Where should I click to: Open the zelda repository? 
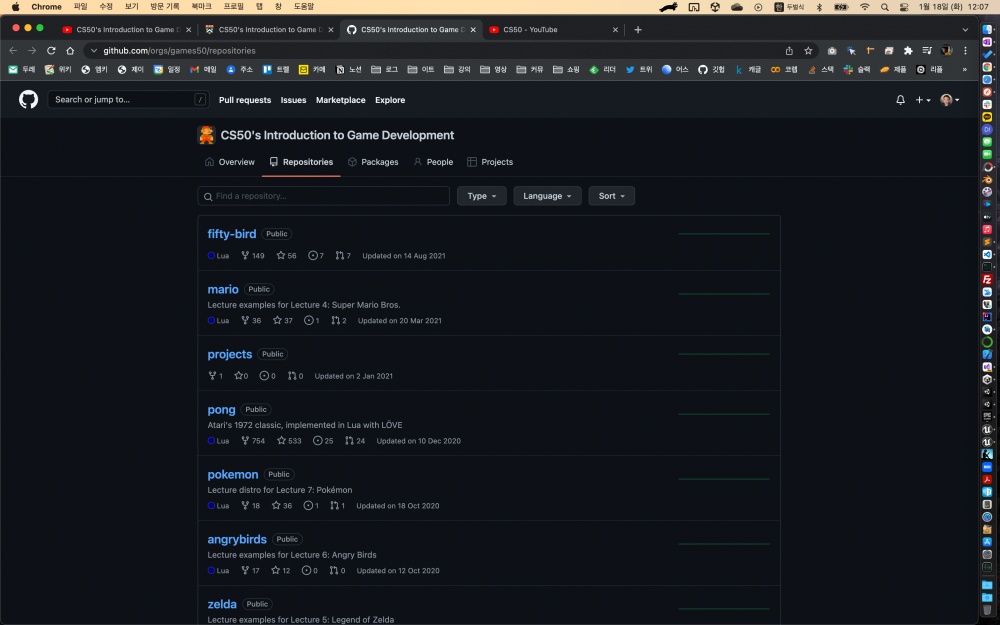point(222,604)
